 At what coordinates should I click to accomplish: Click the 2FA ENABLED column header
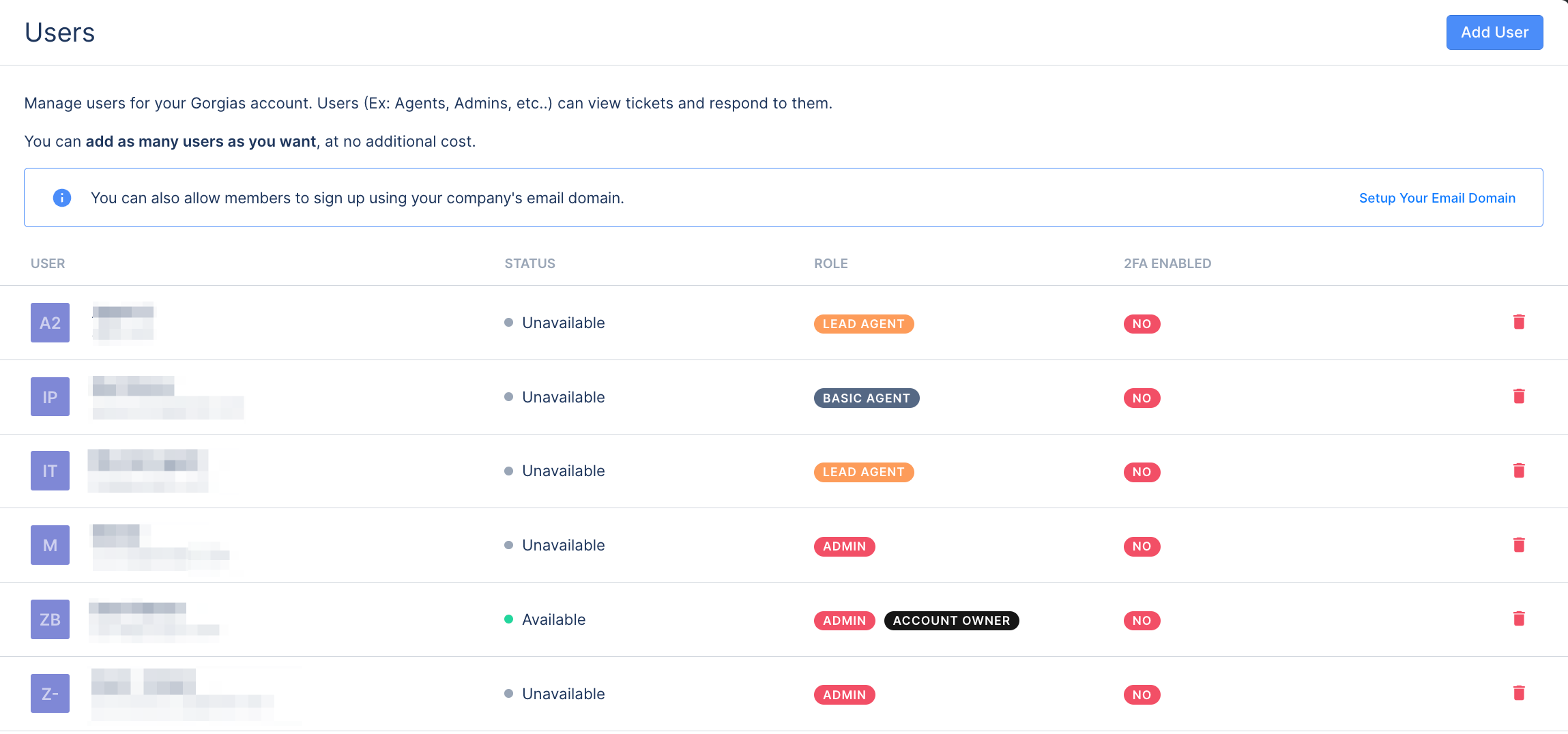[x=1167, y=263]
